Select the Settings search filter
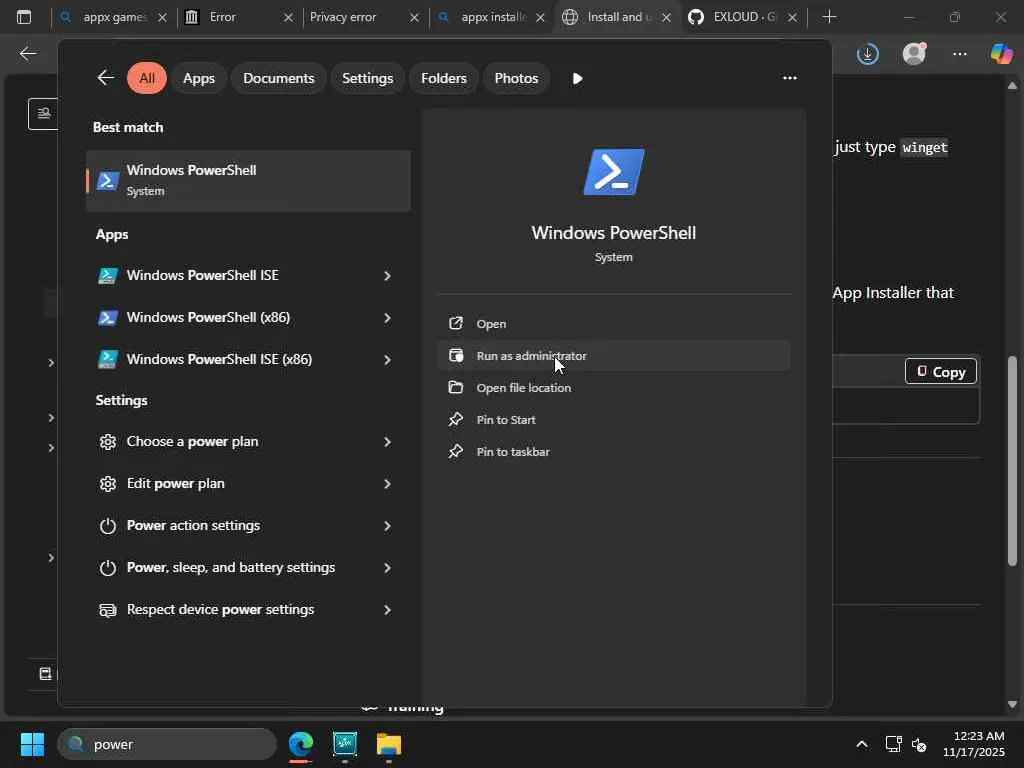The width and height of the screenshot is (1024, 768). point(368,78)
